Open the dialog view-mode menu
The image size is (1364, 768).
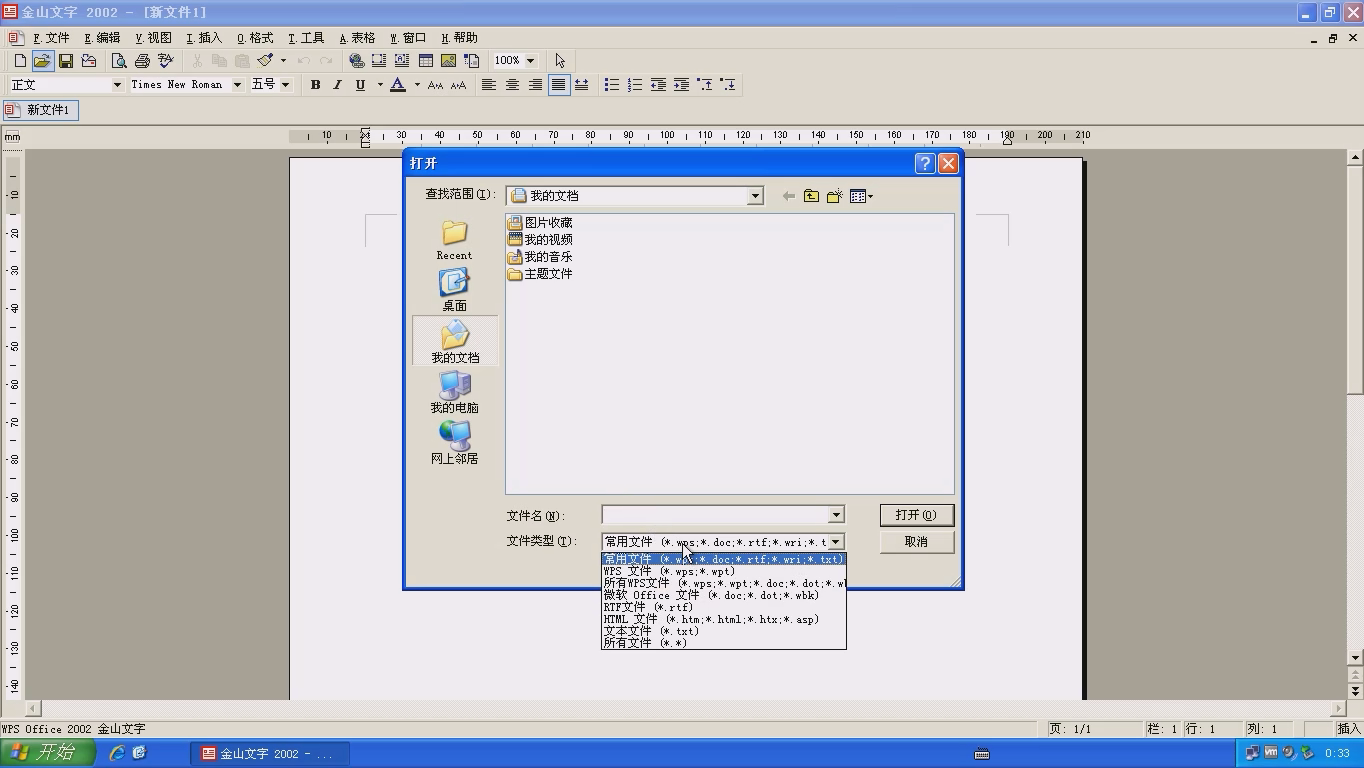point(861,196)
